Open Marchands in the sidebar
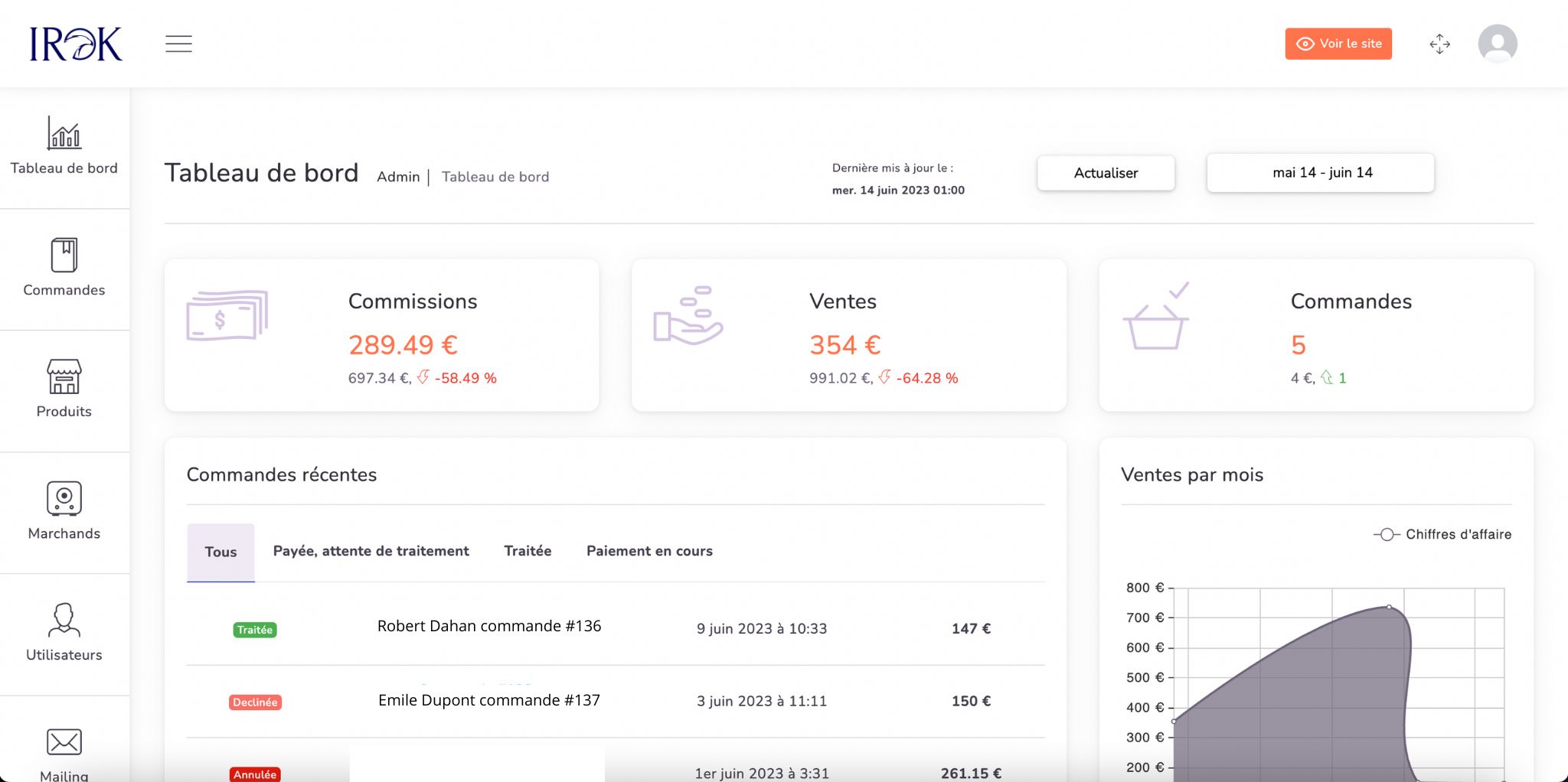 click(64, 511)
